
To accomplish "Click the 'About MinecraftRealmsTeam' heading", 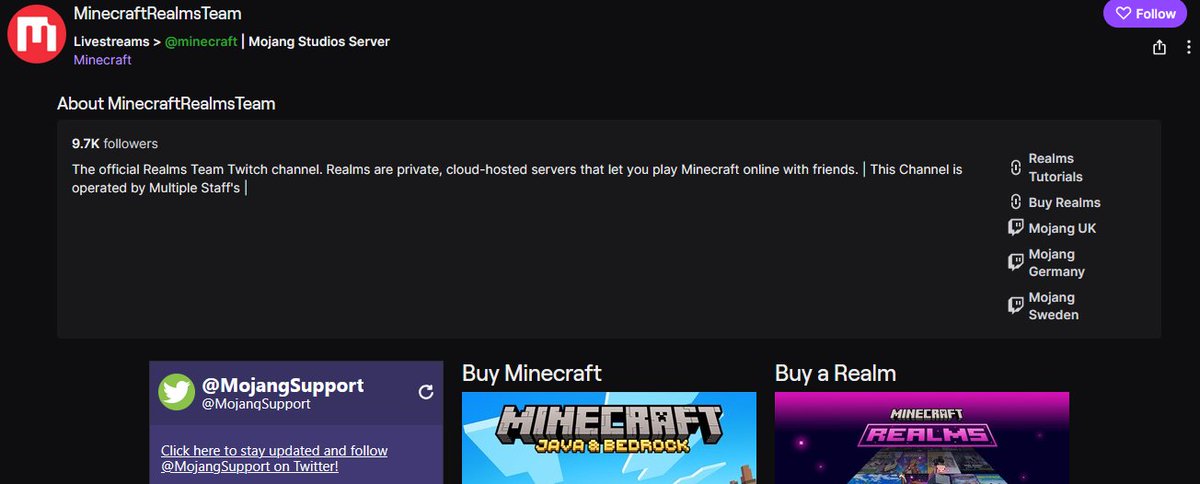I will pyautogui.click(x=166, y=104).
